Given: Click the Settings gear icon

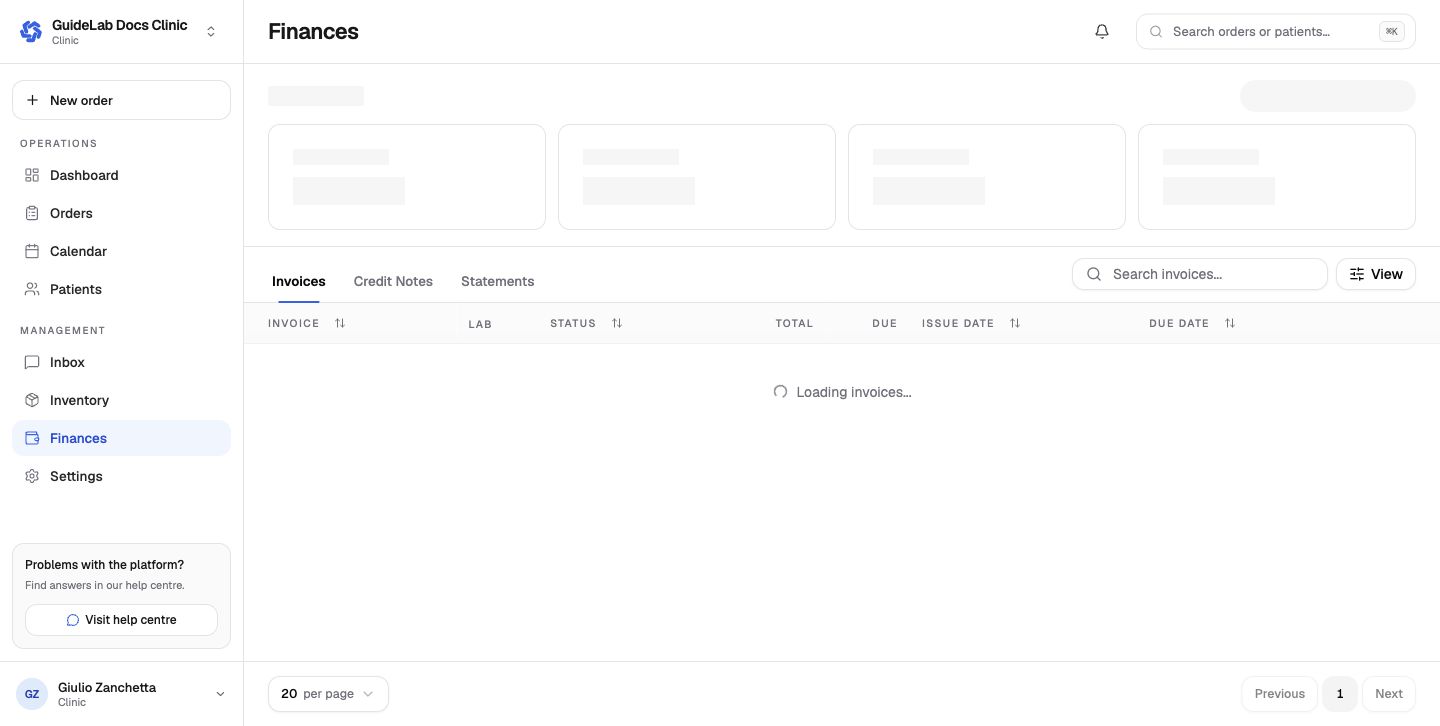Looking at the screenshot, I should pyautogui.click(x=32, y=476).
